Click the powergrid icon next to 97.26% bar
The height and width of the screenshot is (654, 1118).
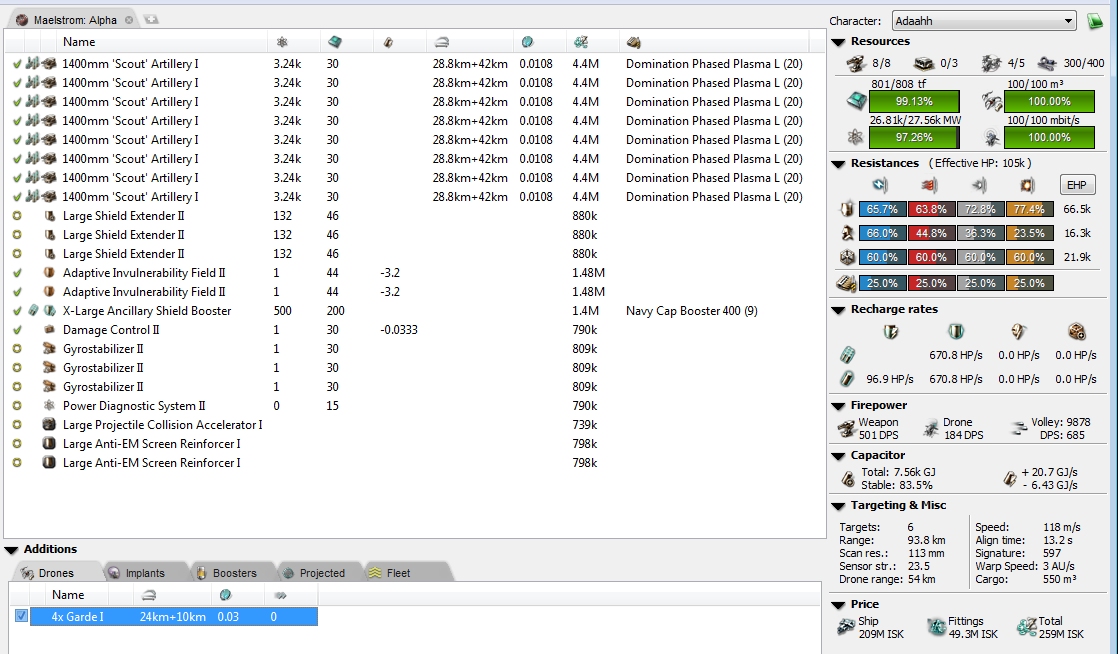point(856,137)
